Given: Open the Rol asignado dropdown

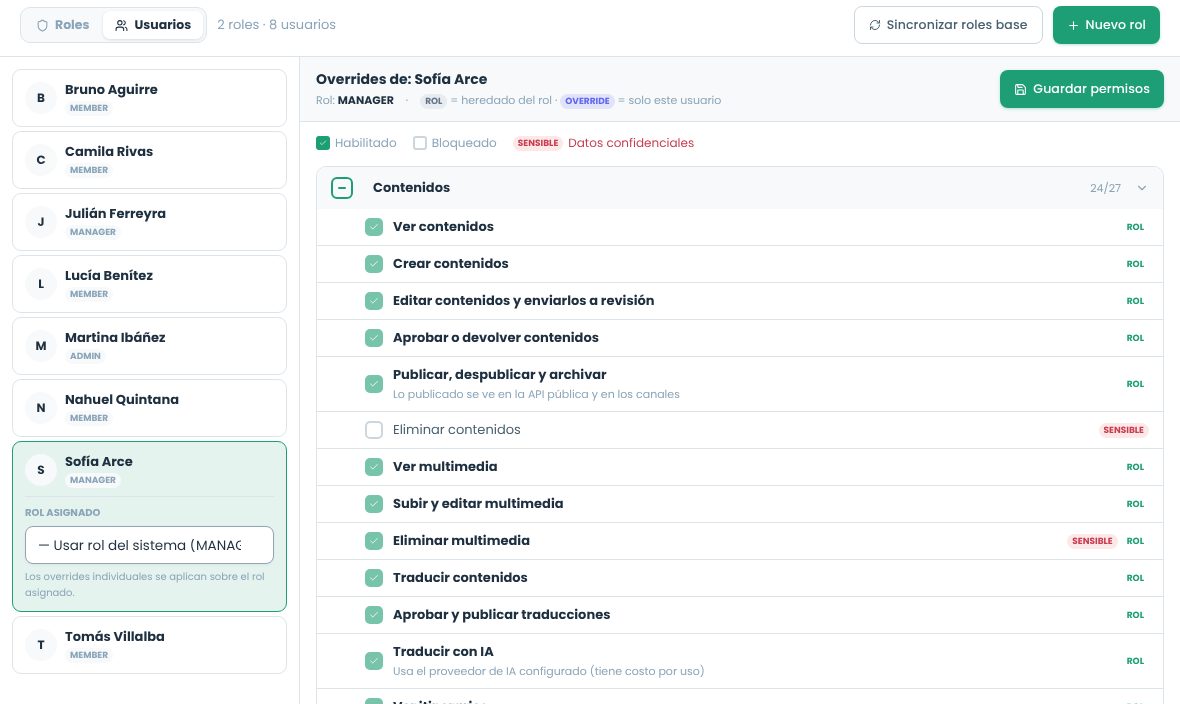Looking at the screenshot, I should coord(149,545).
